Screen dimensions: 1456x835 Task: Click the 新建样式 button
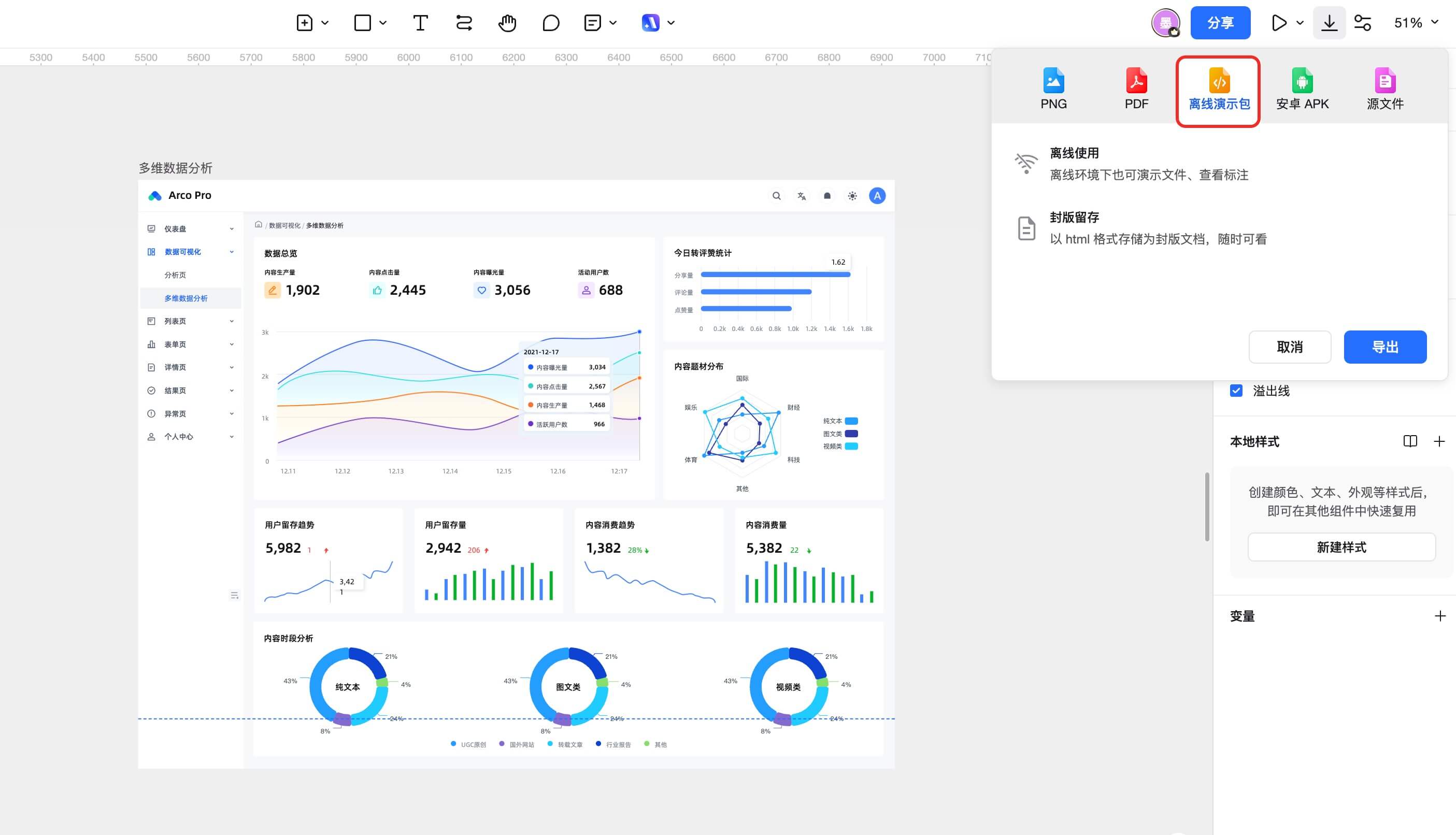coord(1340,547)
